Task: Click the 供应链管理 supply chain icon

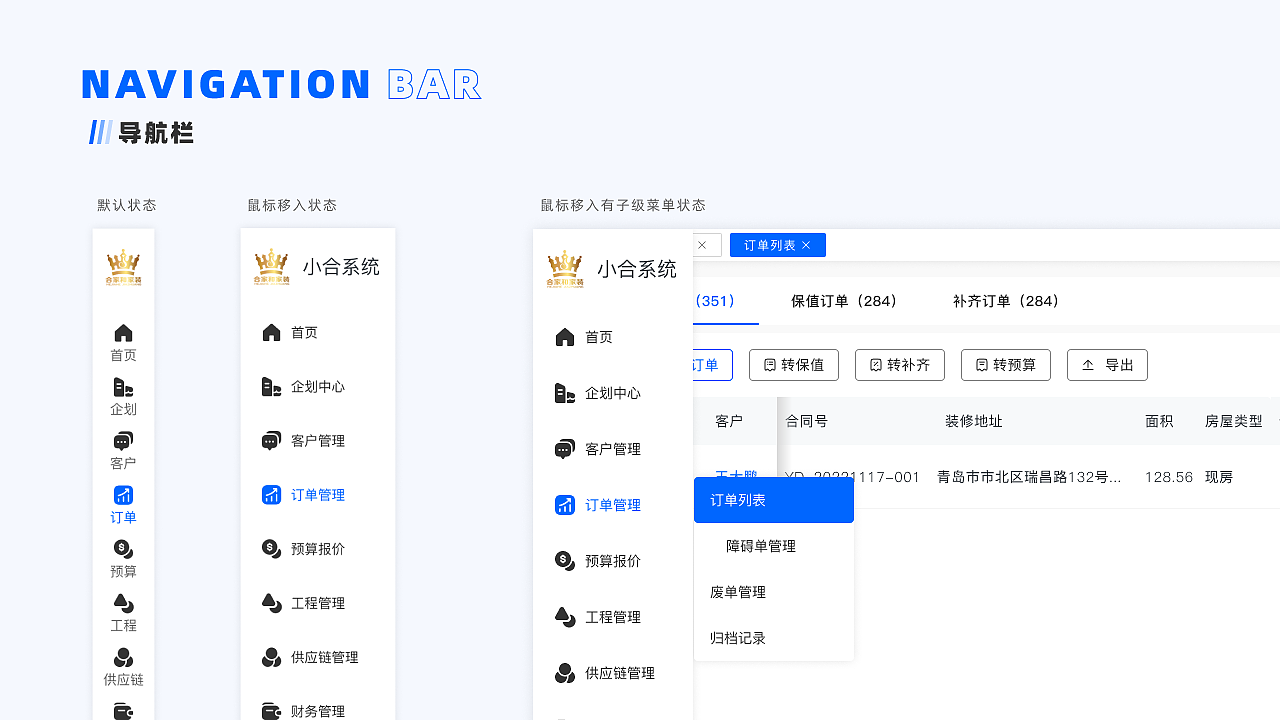Action: pos(270,657)
